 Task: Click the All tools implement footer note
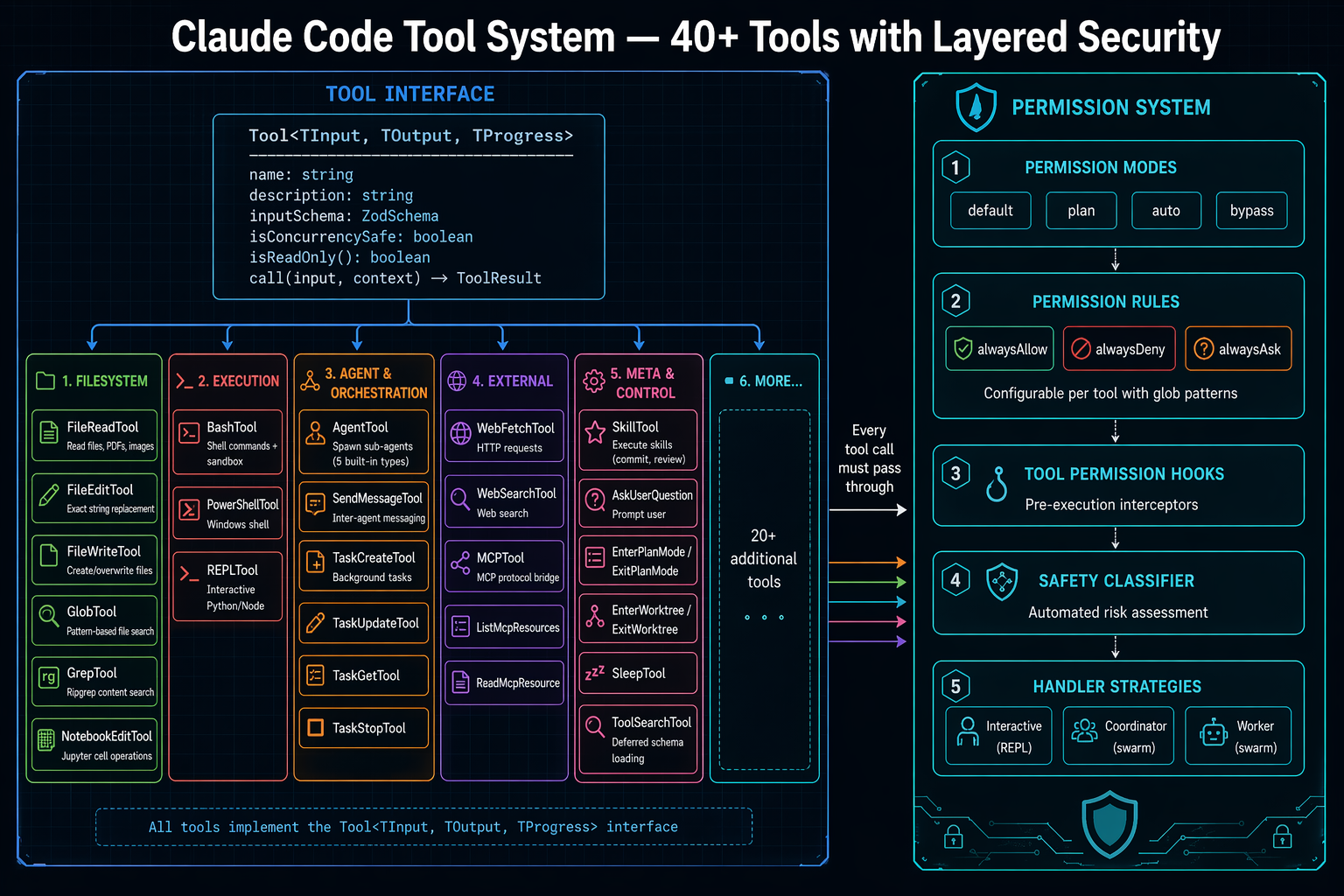(x=413, y=827)
